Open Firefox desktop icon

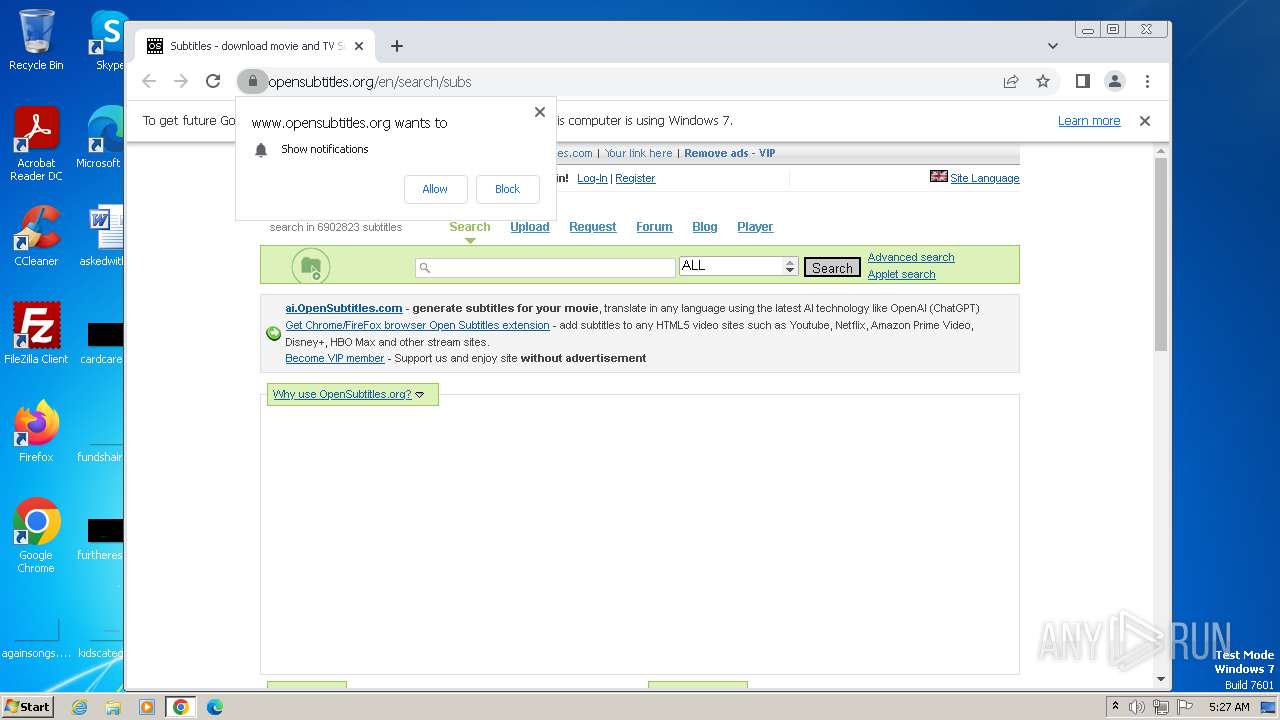pyautogui.click(x=36, y=432)
